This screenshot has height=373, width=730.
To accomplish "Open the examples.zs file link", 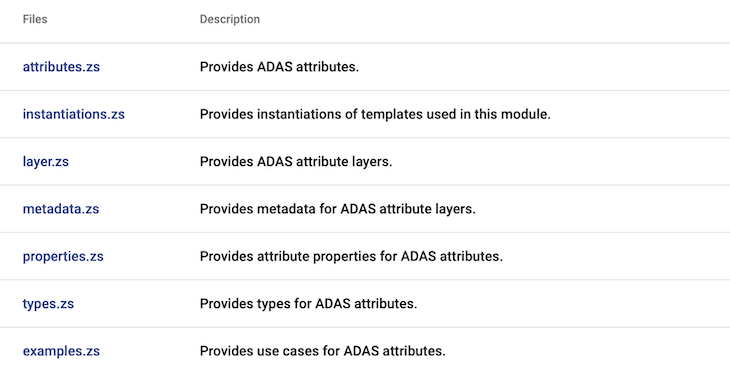I will click(x=61, y=351).
